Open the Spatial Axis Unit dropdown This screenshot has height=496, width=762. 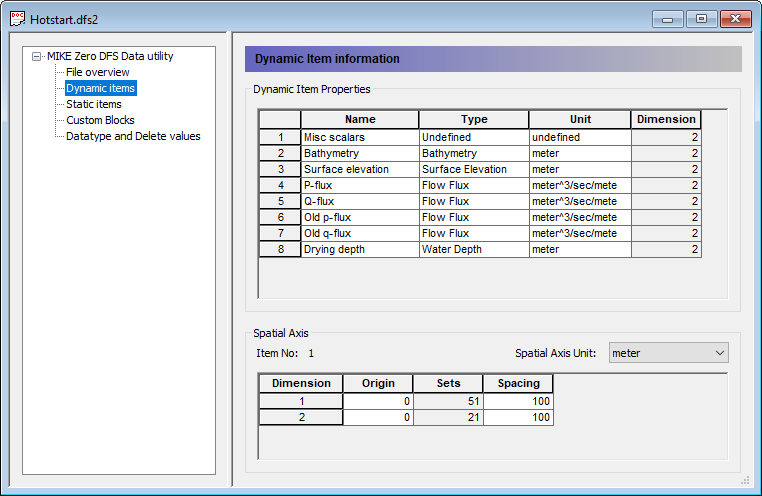pos(669,353)
